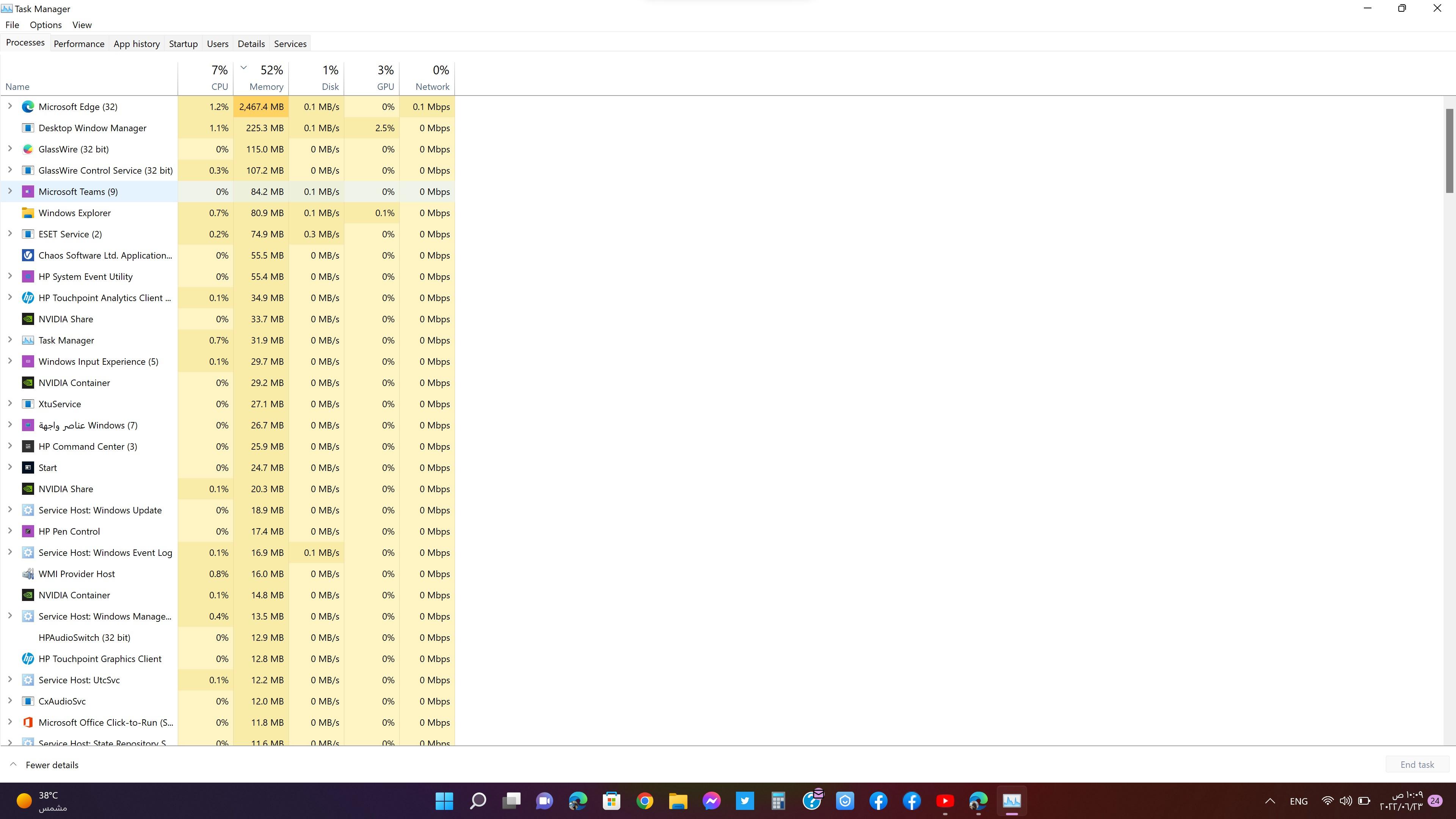The height and width of the screenshot is (819, 1456).
Task: Open the Windows Start menu on taskbar
Action: (x=444, y=801)
